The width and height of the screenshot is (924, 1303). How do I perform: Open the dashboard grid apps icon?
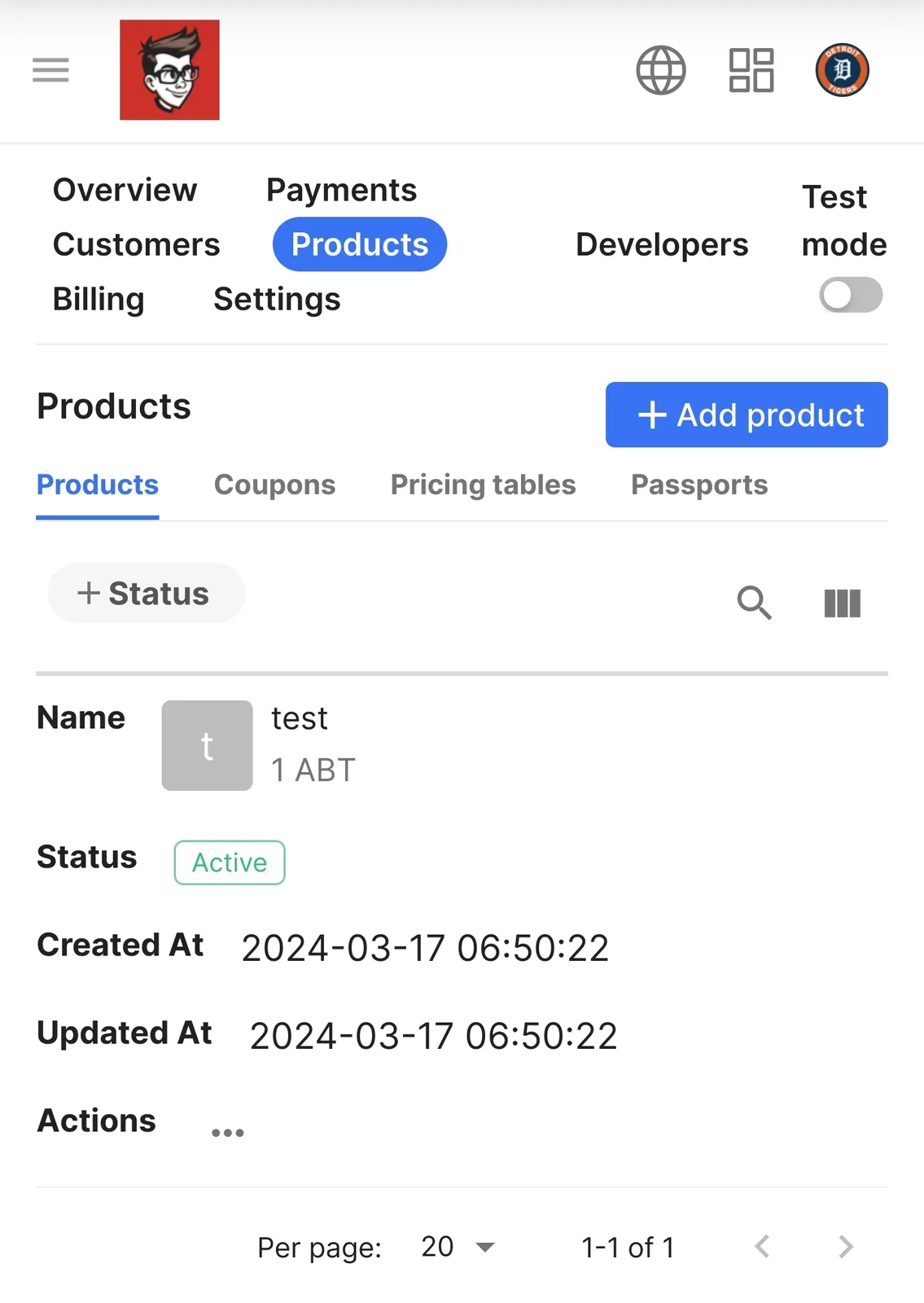[751, 70]
